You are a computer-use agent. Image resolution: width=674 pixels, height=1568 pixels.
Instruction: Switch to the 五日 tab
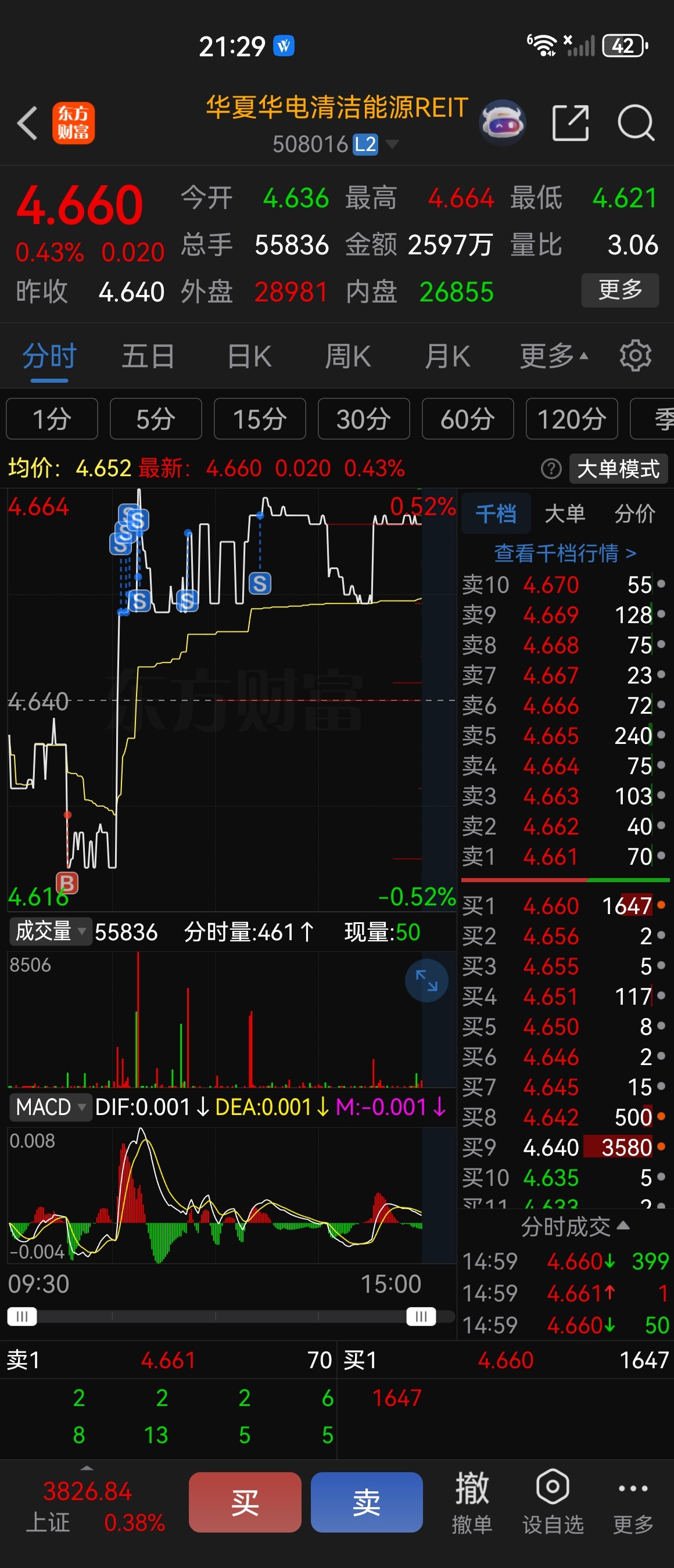click(148, 356)
